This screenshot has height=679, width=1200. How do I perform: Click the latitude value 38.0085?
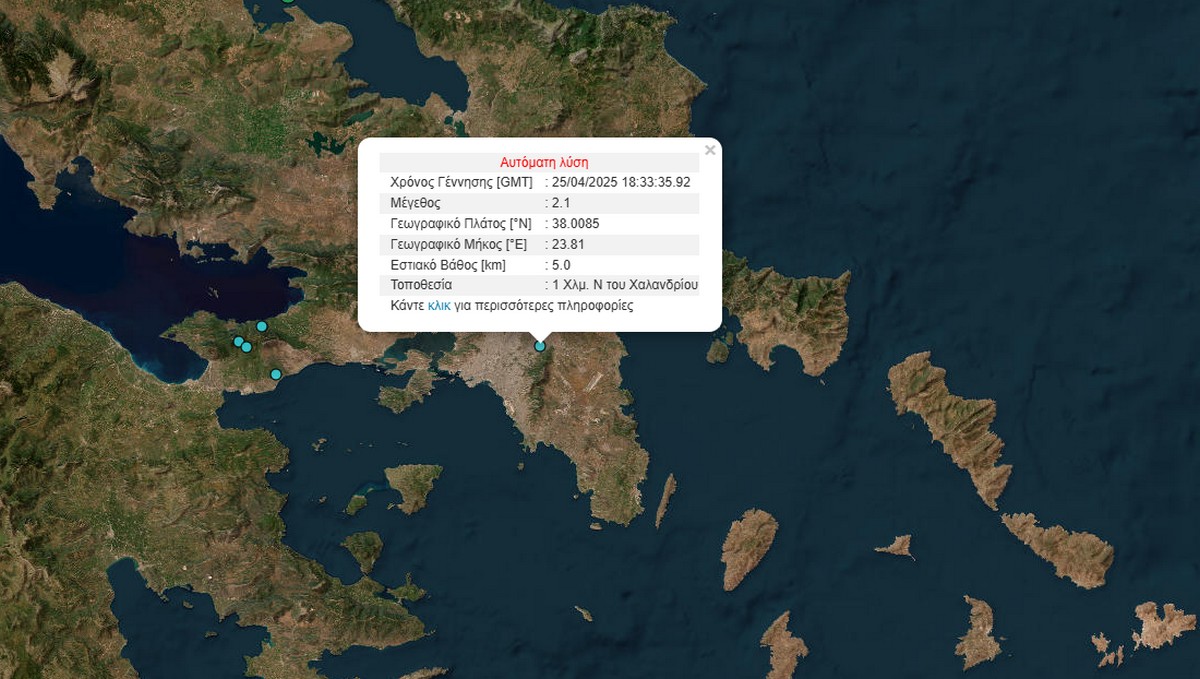[575, 223]
